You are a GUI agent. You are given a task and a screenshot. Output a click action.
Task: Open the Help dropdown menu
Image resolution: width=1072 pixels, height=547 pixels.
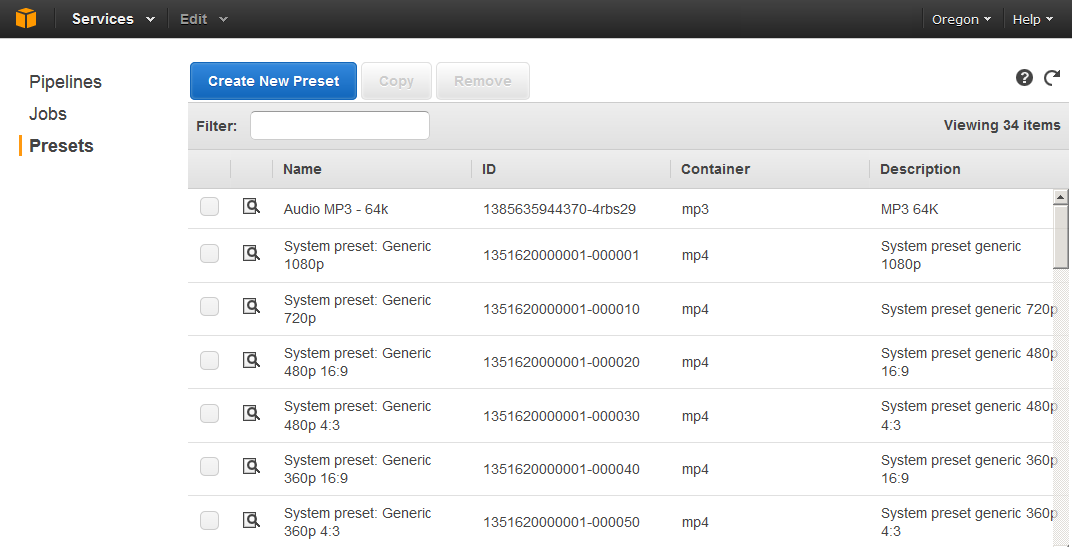(x=1032, y=19)
